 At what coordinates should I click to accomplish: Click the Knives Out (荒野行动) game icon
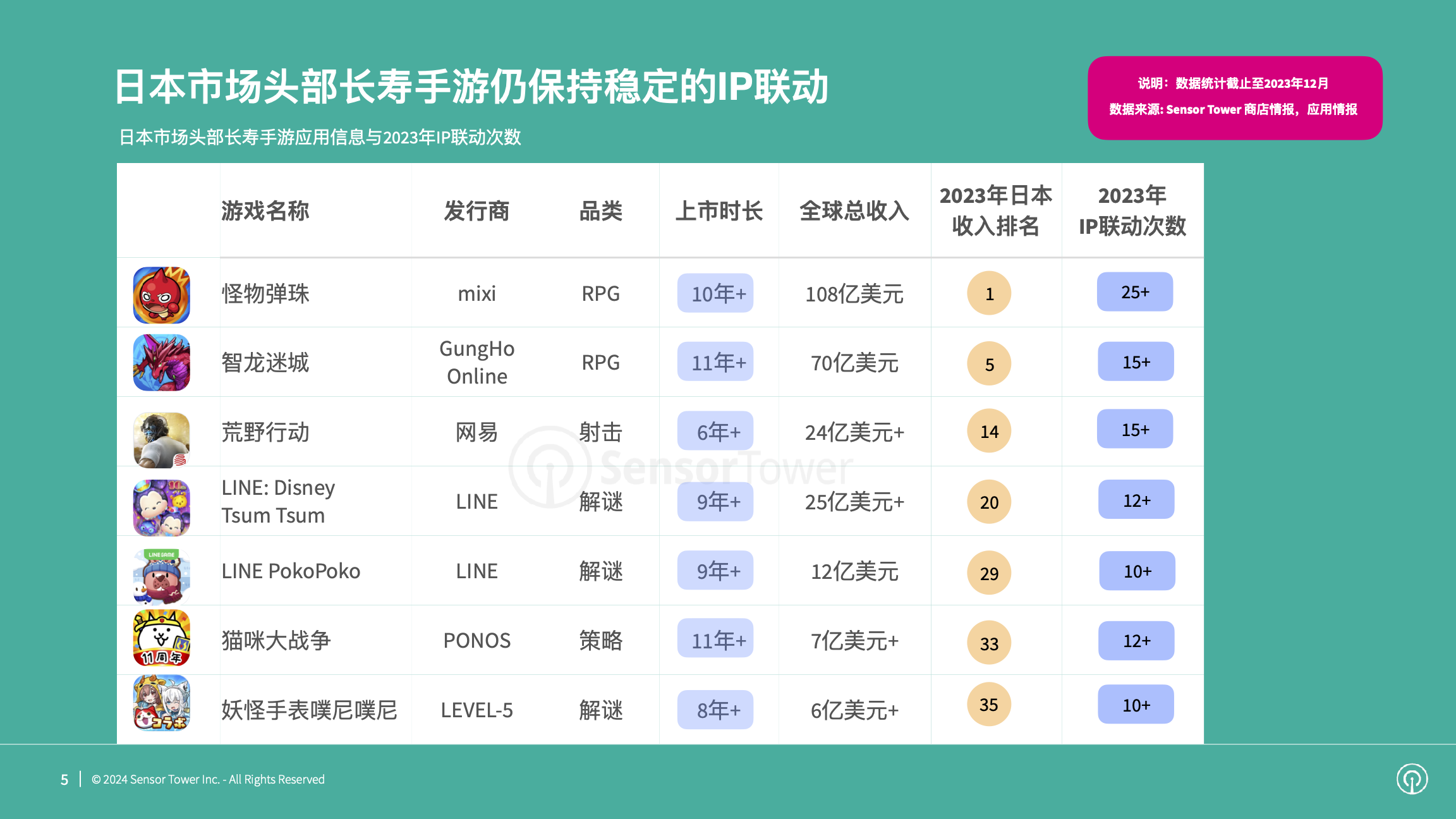[161, 440]
